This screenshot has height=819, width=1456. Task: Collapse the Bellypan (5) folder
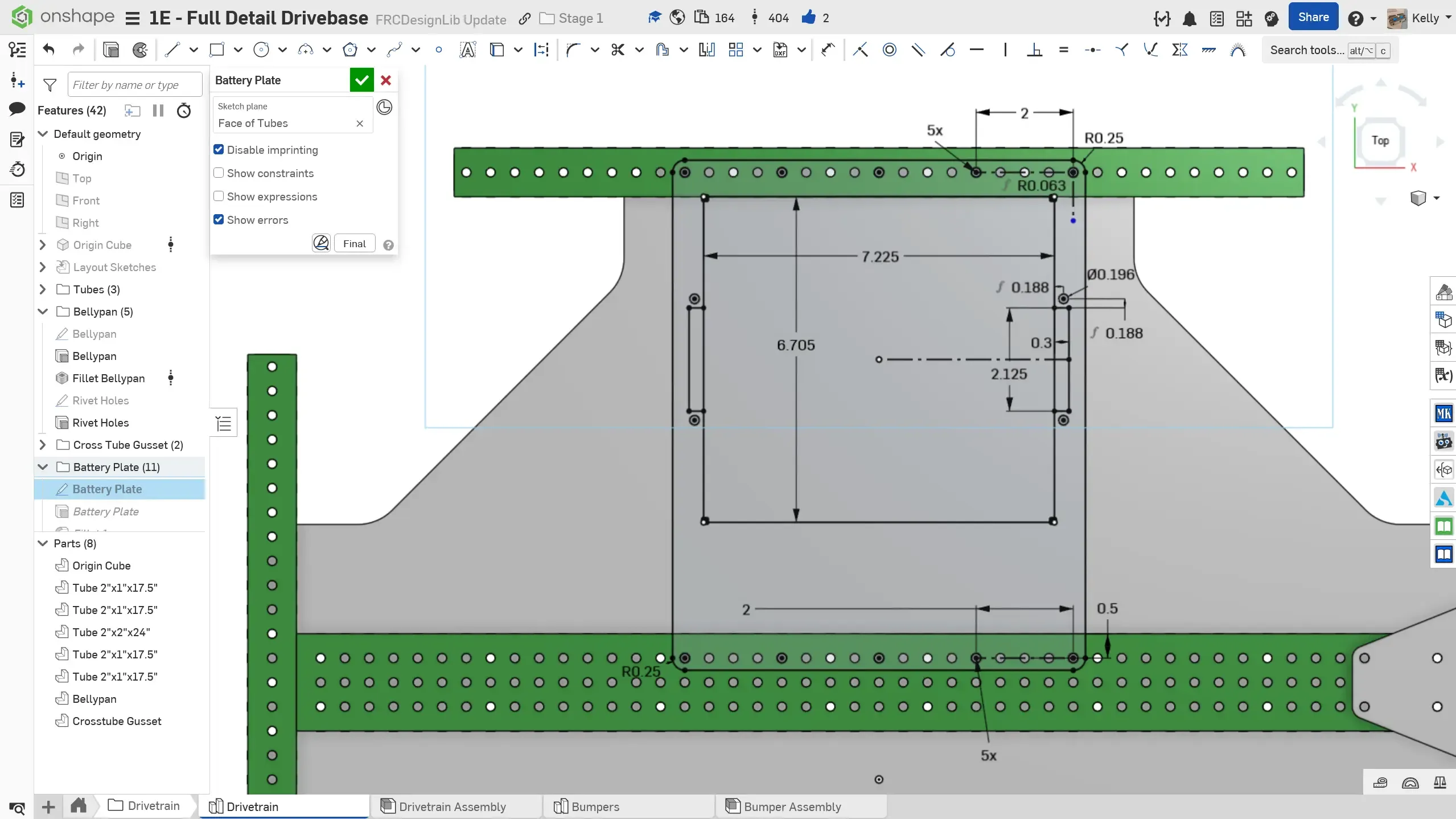(43, 312)
